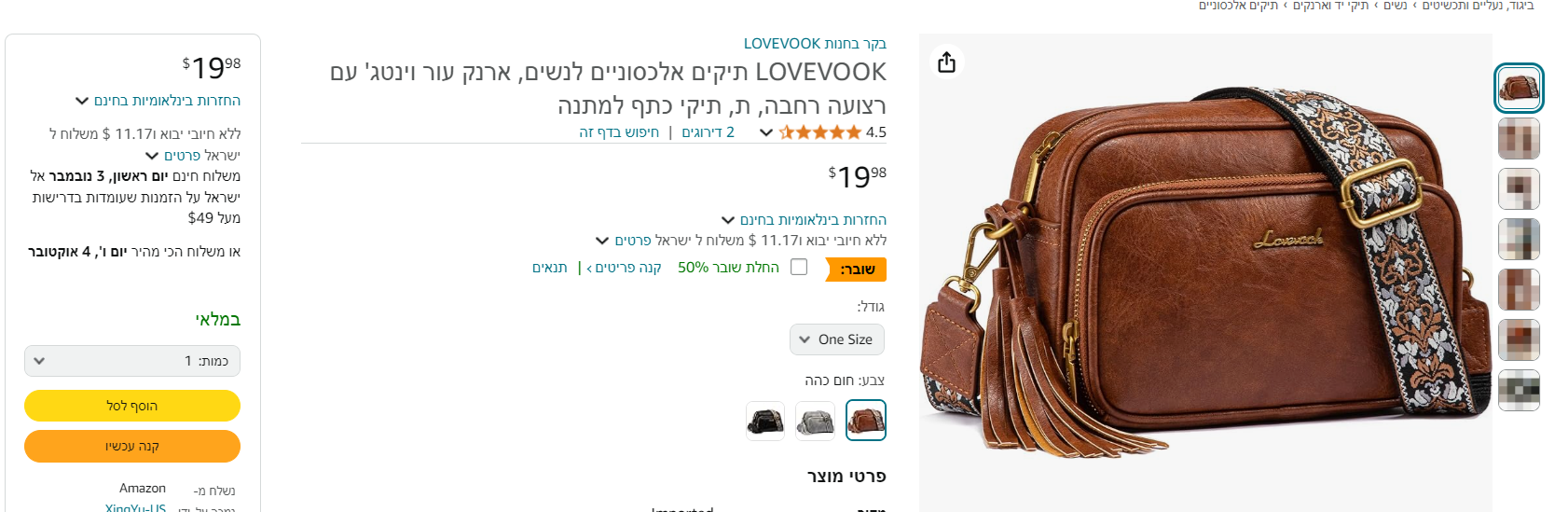Open the 2 ratings link

[x=708, y=132]
